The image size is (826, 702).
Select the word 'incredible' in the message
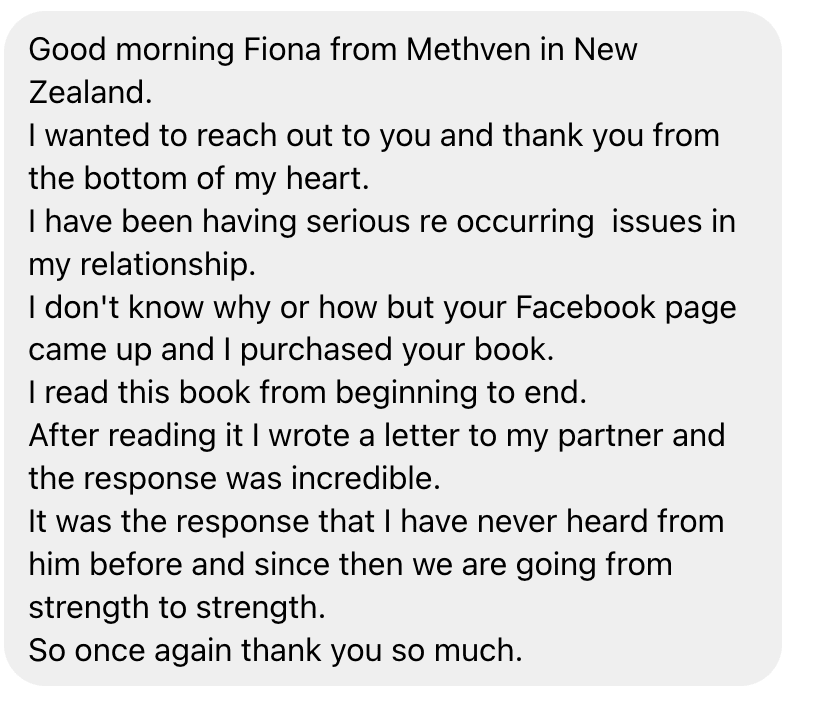[x=363, y=479]
